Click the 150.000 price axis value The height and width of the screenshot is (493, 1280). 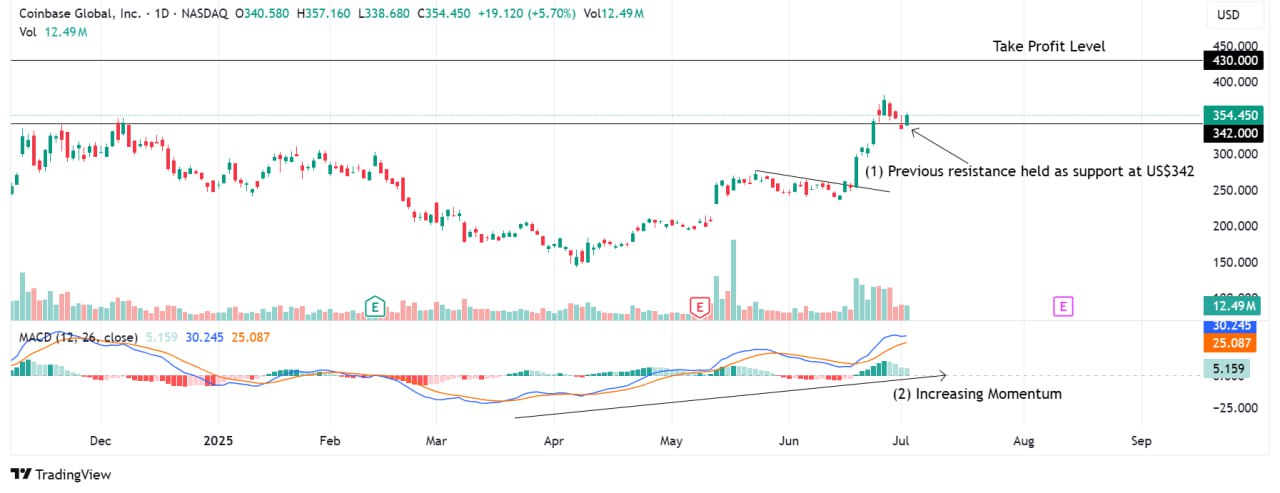pos(1235,262)
